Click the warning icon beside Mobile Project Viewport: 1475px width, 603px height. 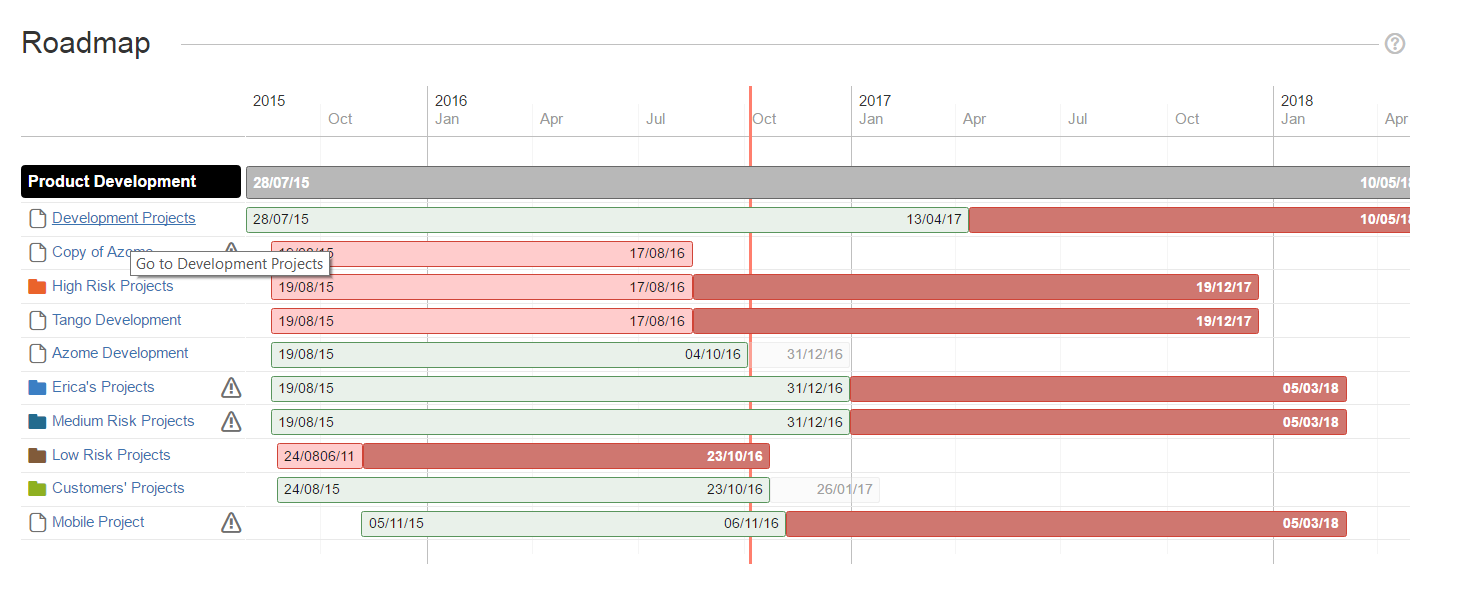[x=231, y=522]
